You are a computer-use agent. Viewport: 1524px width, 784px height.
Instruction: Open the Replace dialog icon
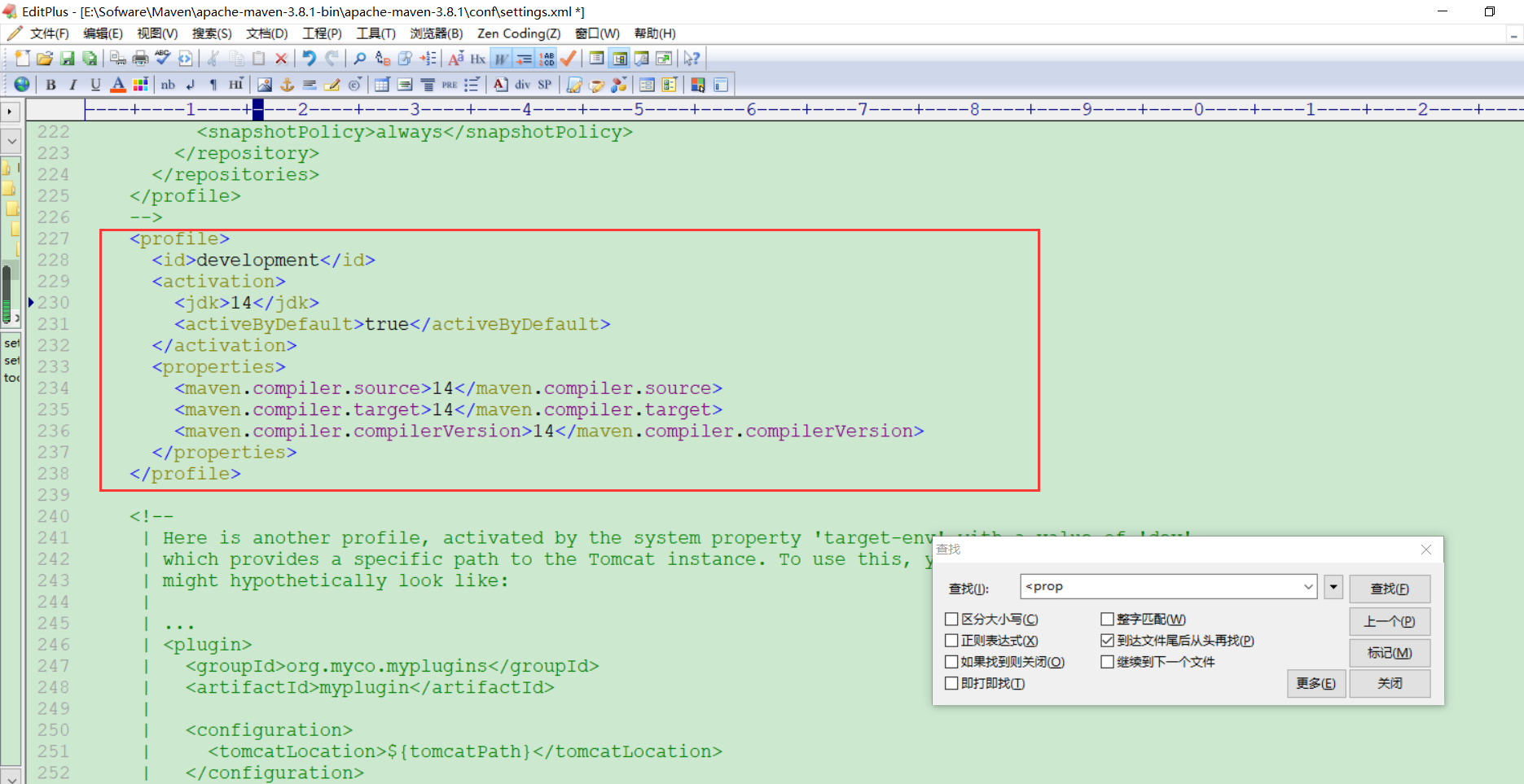coord(382,58)
